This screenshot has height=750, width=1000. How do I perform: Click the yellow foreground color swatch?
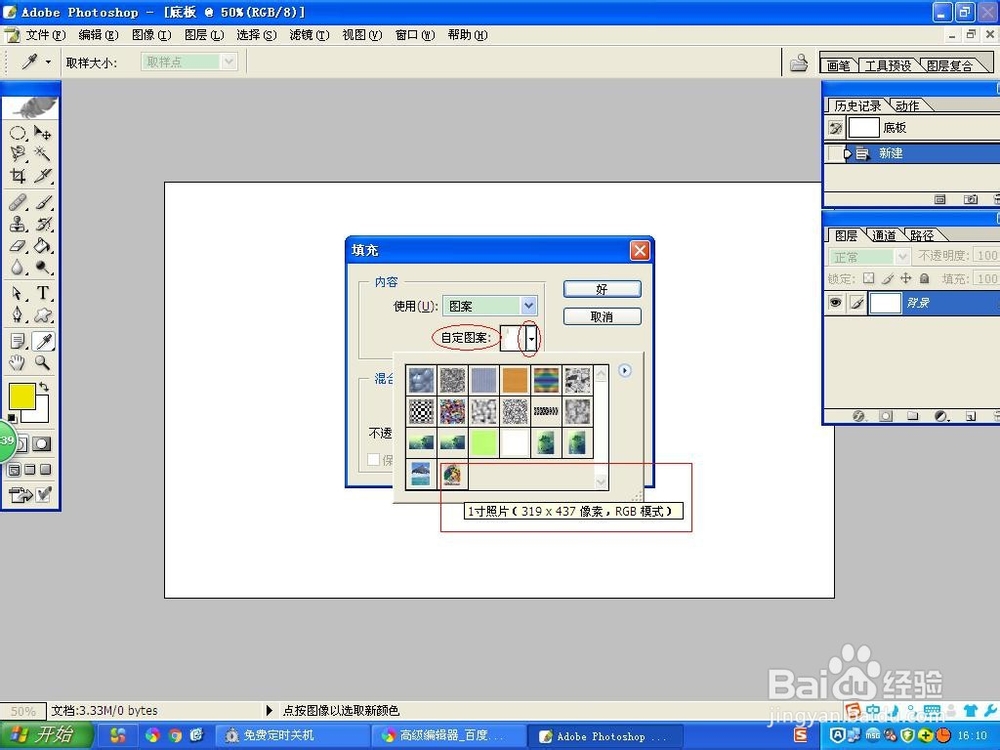(x=22, y=395)
